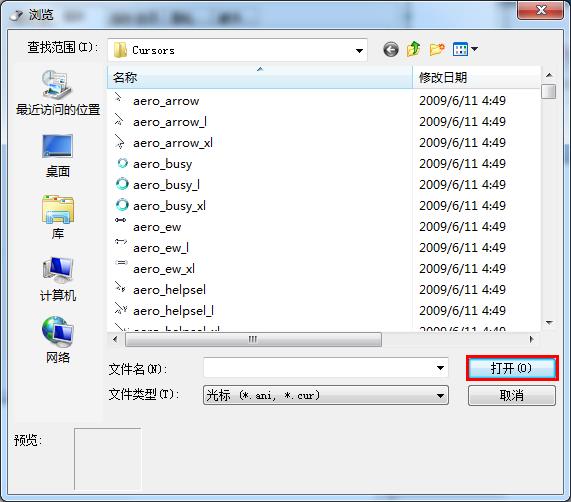The image size is (571, 502).
Task: Click the horizontal scrollbar thumb in file list
Action: click(253, 339)
